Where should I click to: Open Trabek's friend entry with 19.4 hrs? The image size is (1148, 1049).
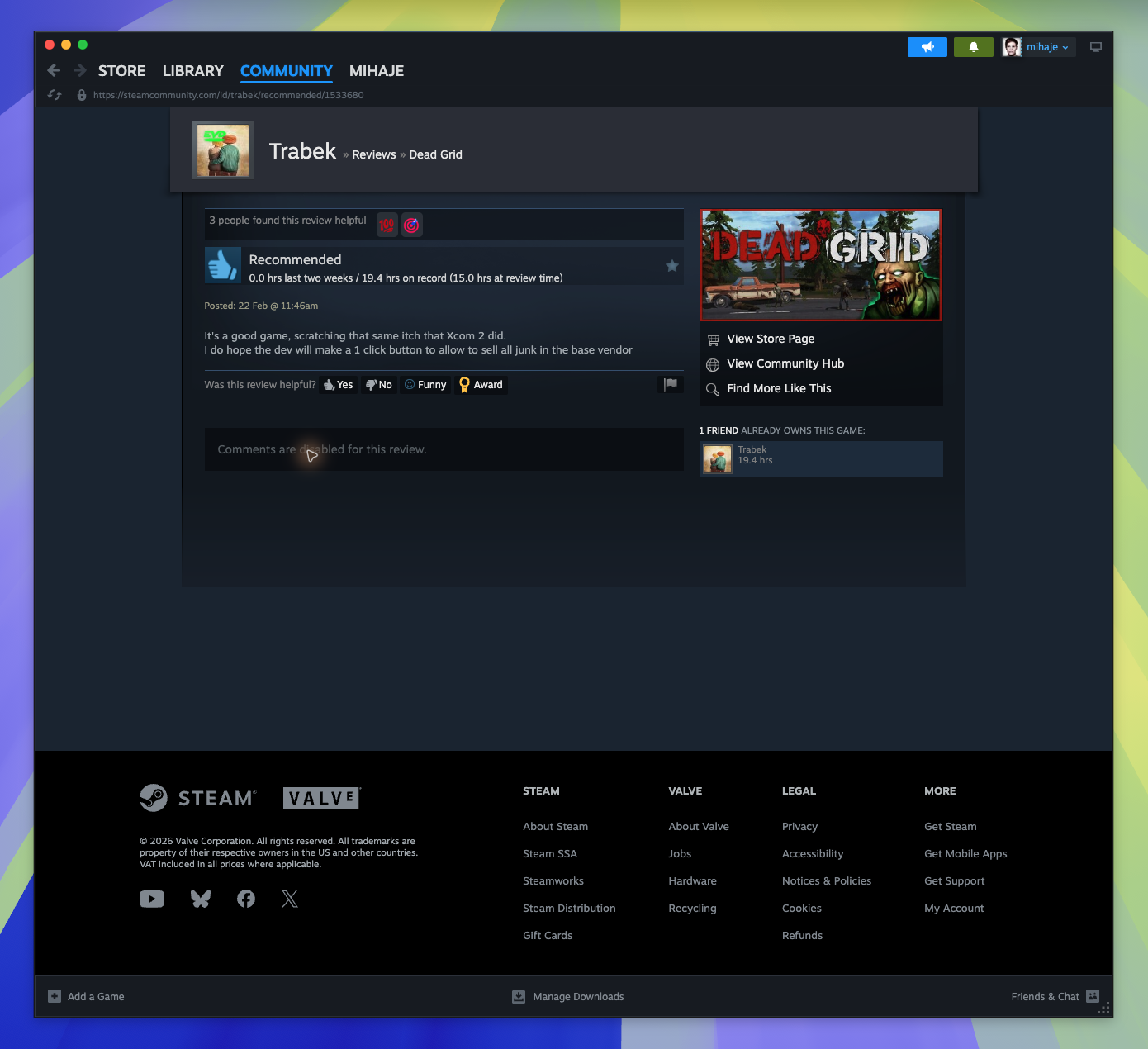[821, 459]
